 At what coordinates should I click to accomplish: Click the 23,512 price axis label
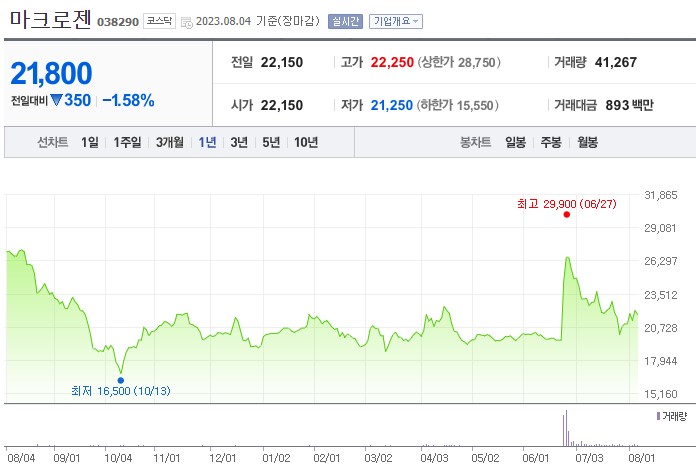660,295
